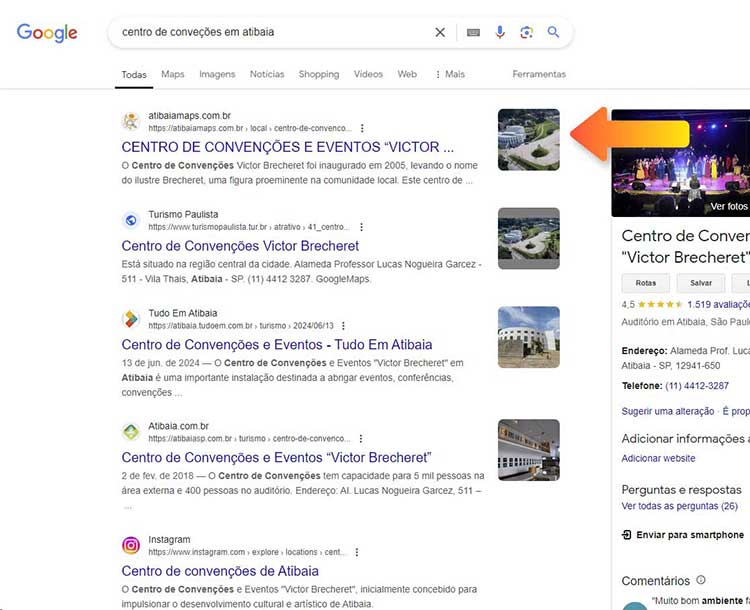This screenshot has height=610, width=750.
Task: Open the Atibaia.com.br result's three-dot menu
Action: (361, 438)
